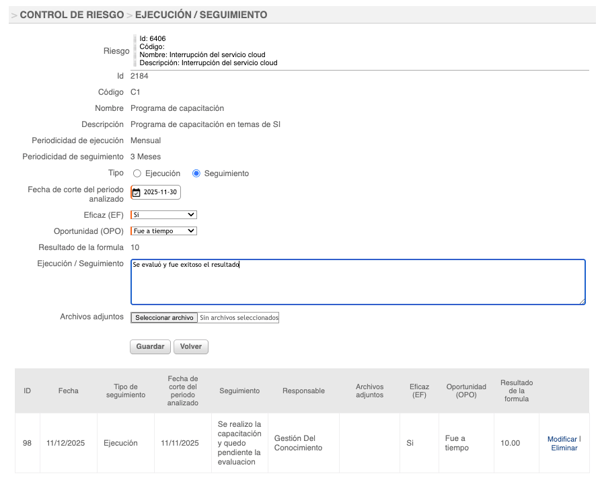600x486 pixels.
Task: Save the form with Guardar
Action: 150,346
